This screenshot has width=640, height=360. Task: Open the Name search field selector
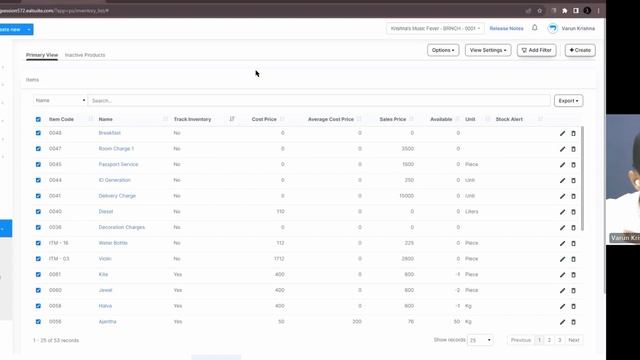tap(60, 100)
